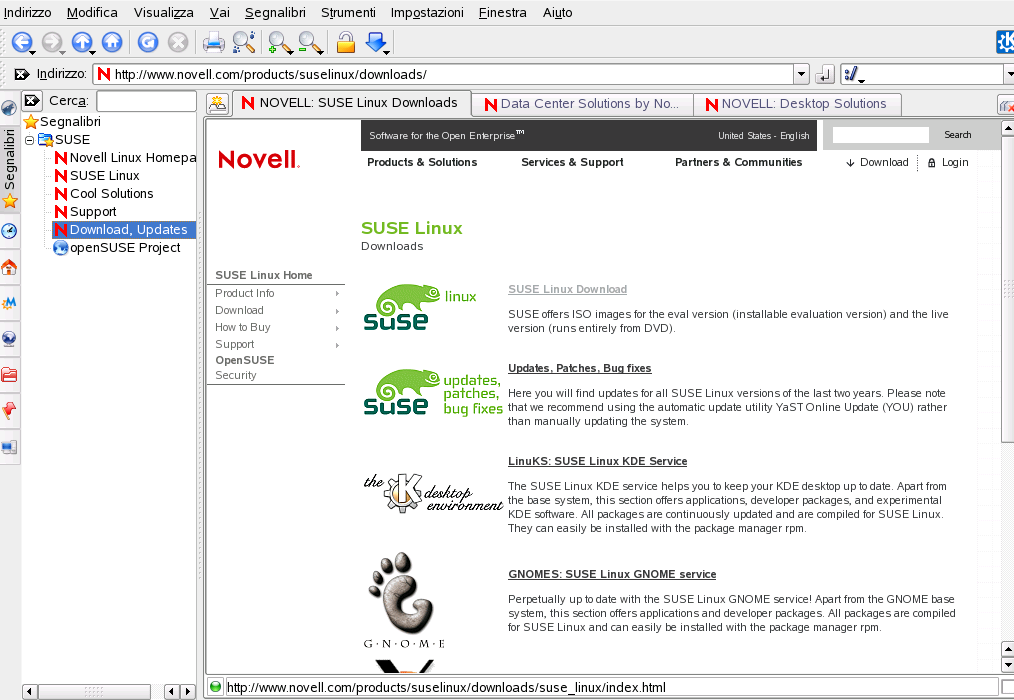Open the SUSE Linux Download link
Screen dimensions: 1014x700
coord(567,289)
